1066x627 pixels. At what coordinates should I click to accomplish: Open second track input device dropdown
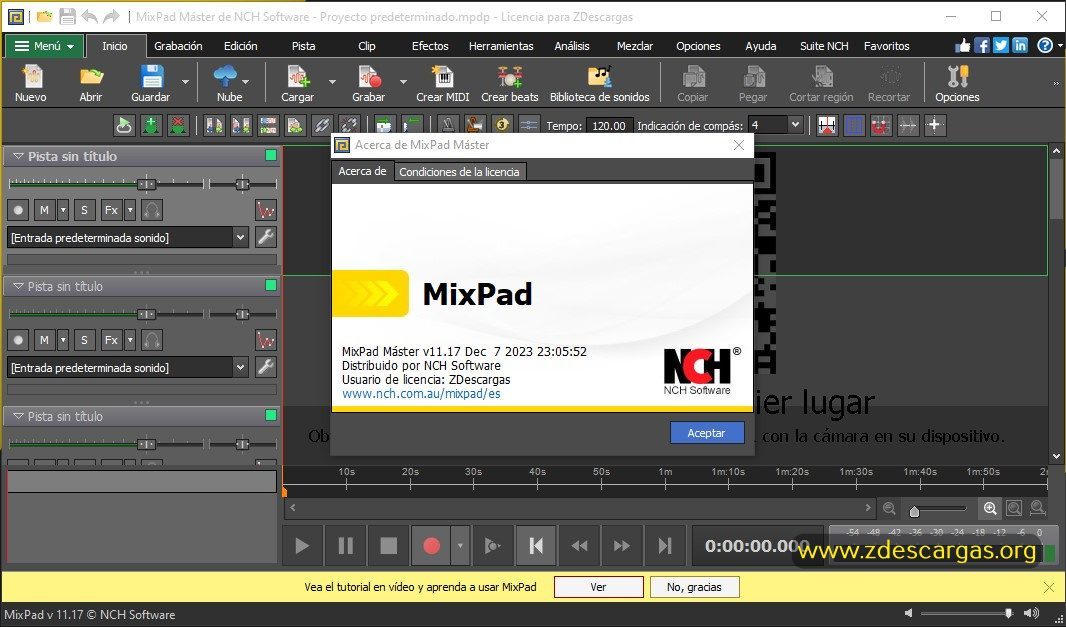(241, 367)
